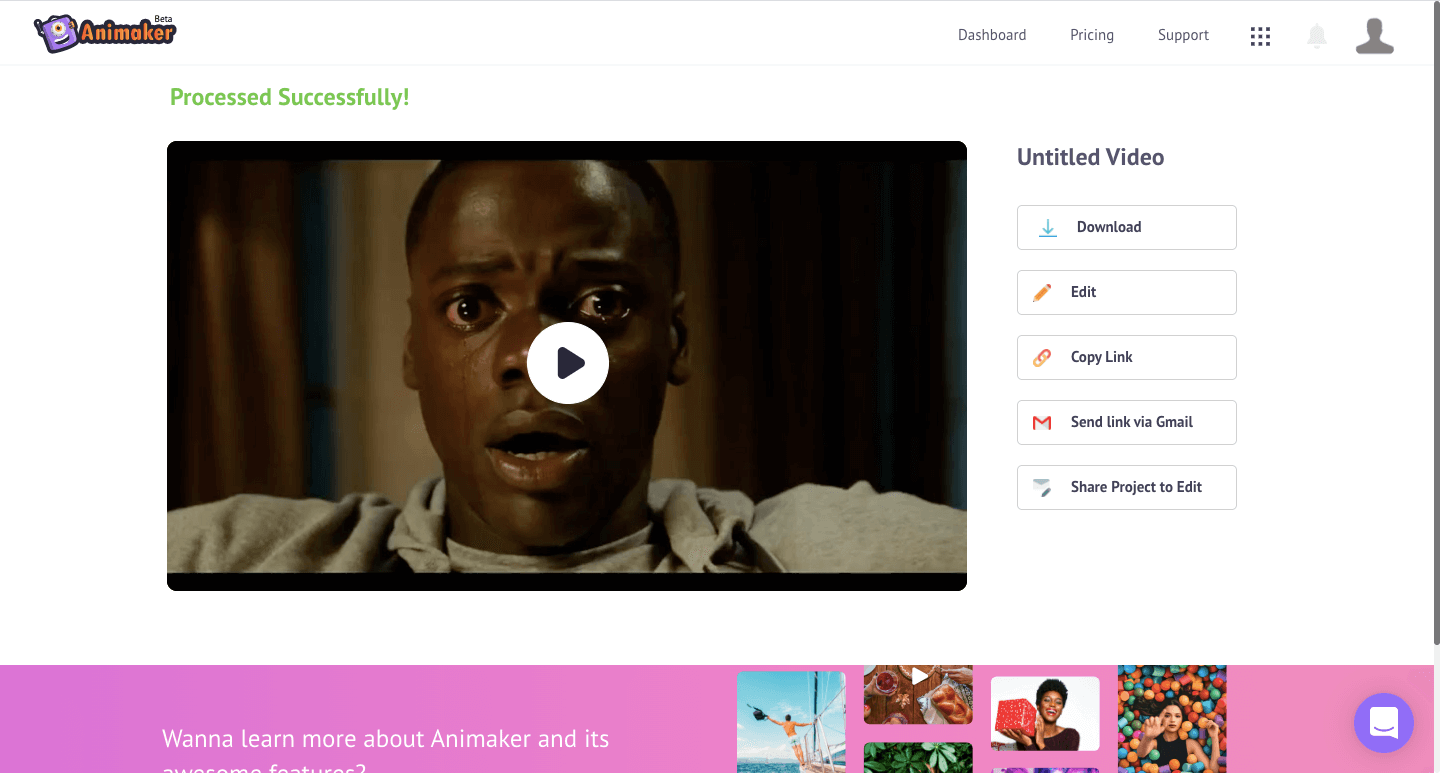The height and width of the screenshot is (773, 1440).
Task: Open notifications bell icon
Action: 1317,36
